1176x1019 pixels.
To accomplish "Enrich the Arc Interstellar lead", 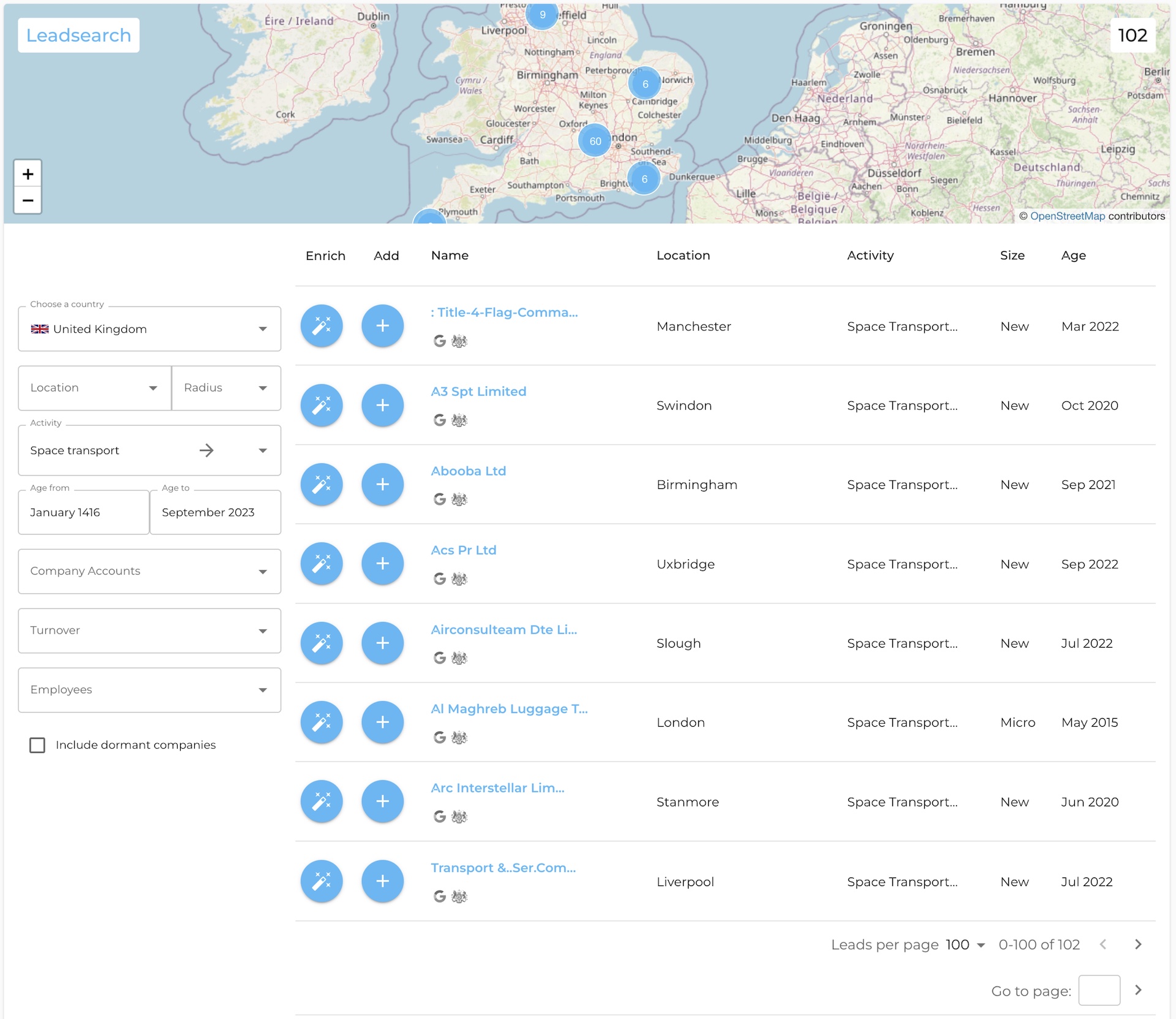I will (x=322, y=801).
